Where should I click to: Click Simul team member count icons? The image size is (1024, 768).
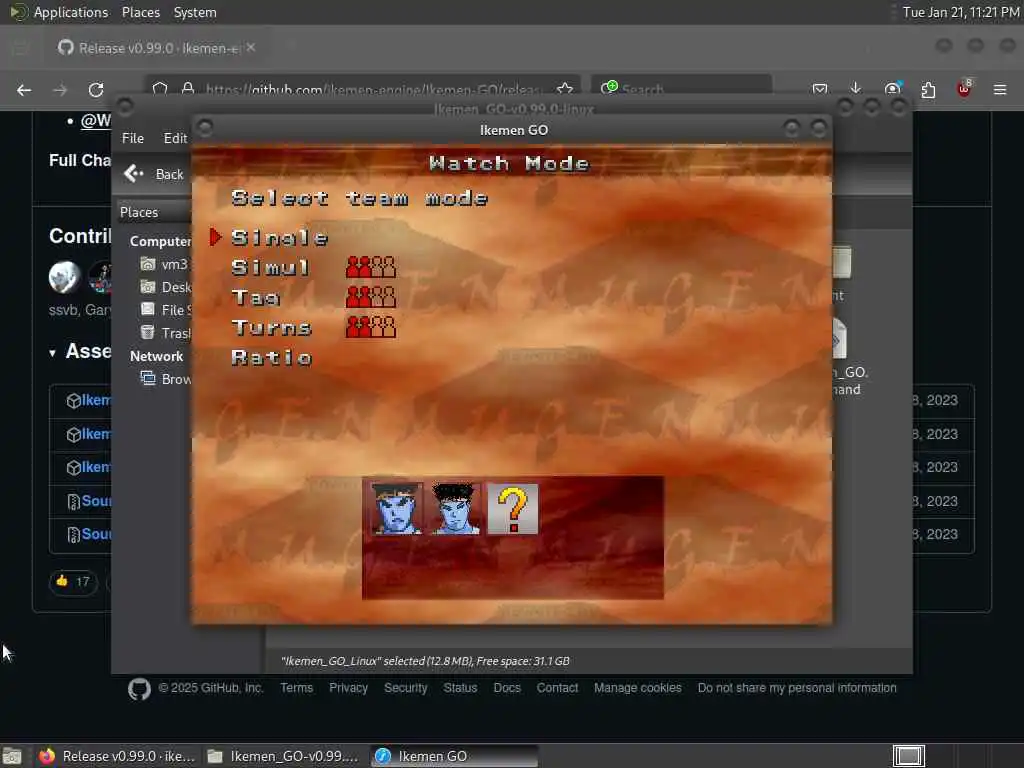pyautogui.click(x=371, y=267)
